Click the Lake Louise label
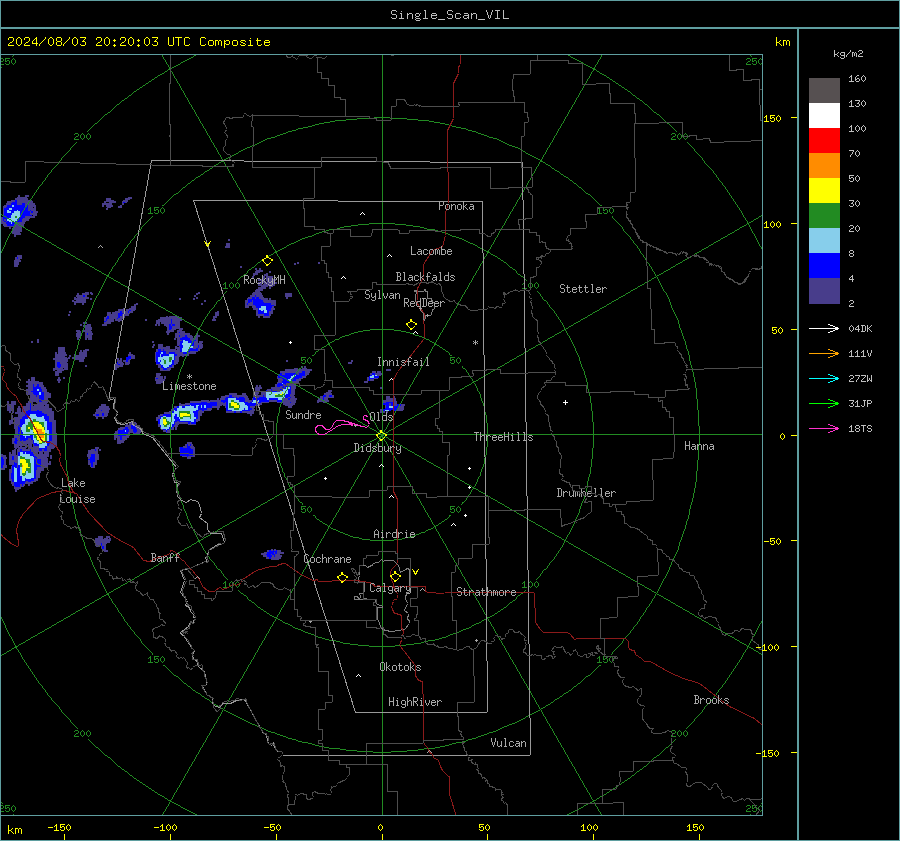 pos(77,491)
